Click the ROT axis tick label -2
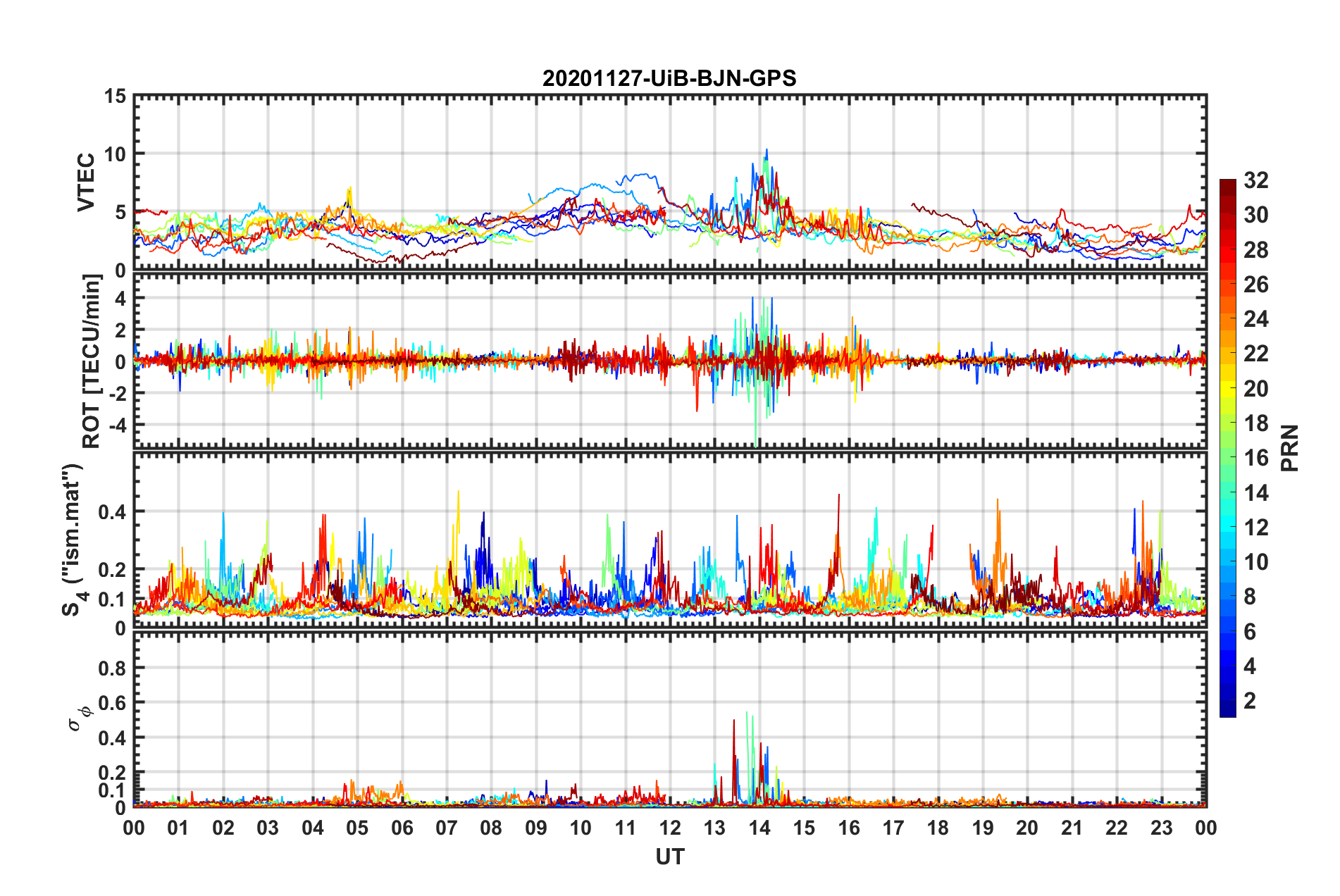1340x896 pixels. (x=117, y=392)
